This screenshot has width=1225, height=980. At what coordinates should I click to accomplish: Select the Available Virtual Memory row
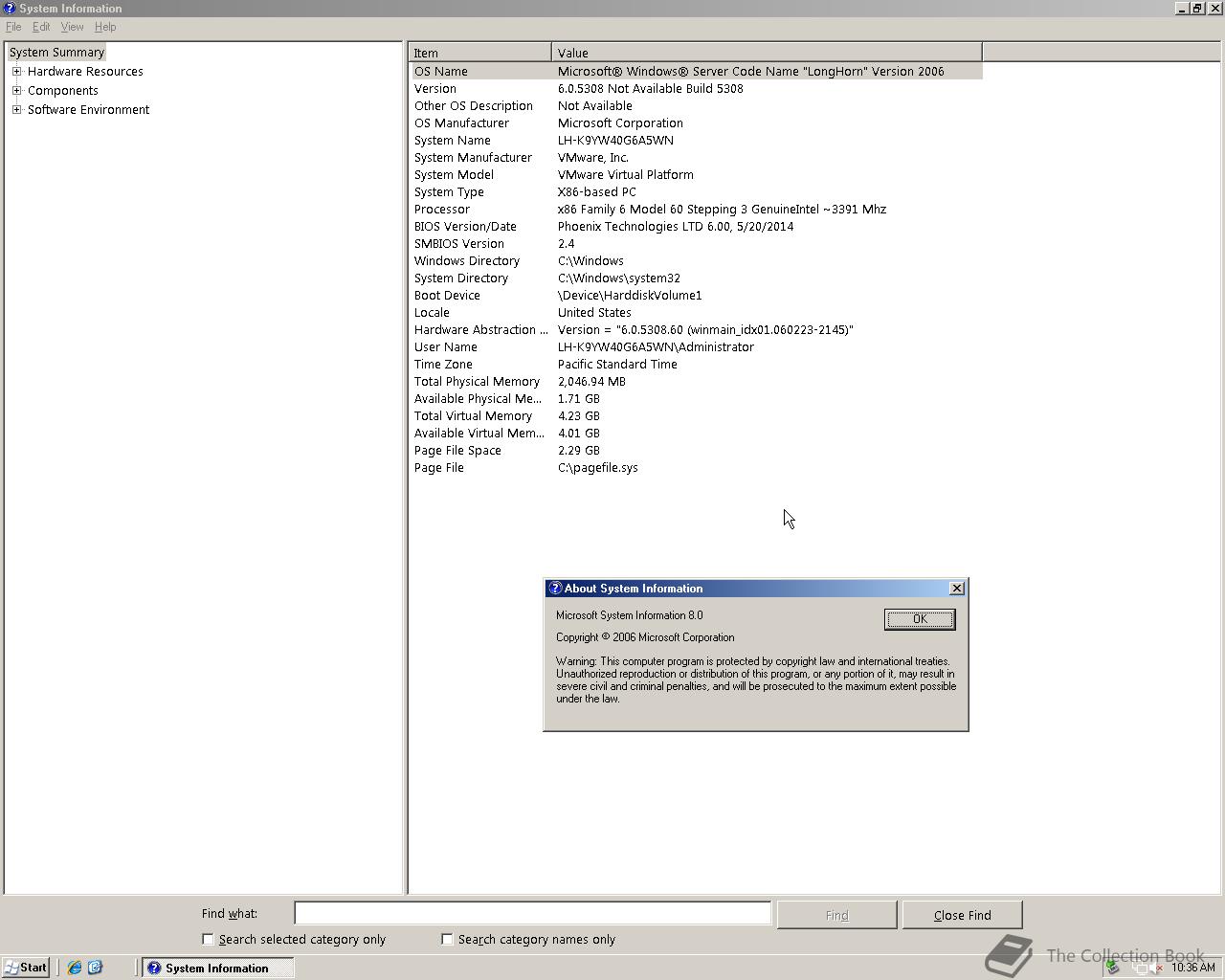pos(697,433)
